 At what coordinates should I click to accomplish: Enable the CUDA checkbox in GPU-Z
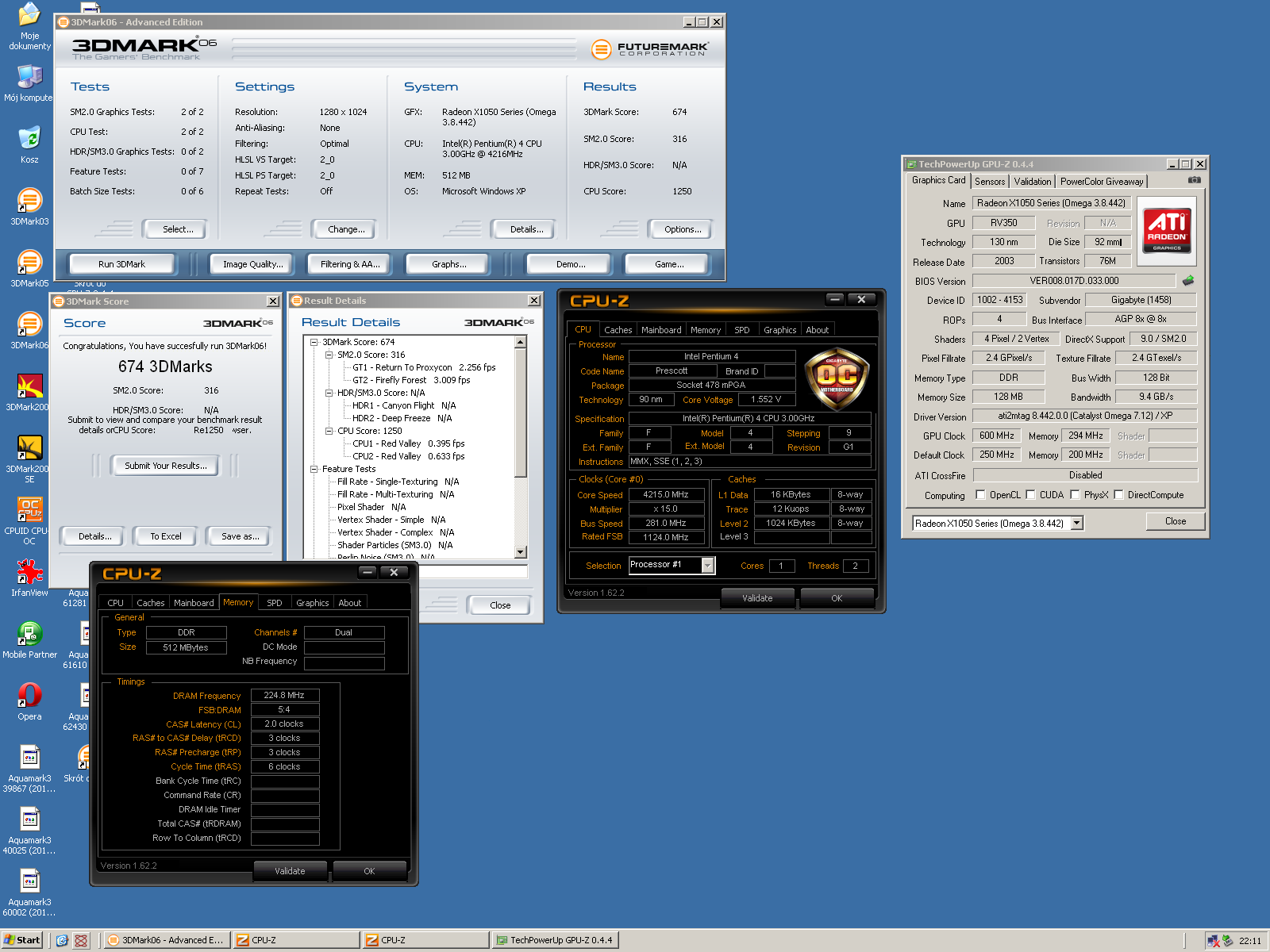[1030, 494]
